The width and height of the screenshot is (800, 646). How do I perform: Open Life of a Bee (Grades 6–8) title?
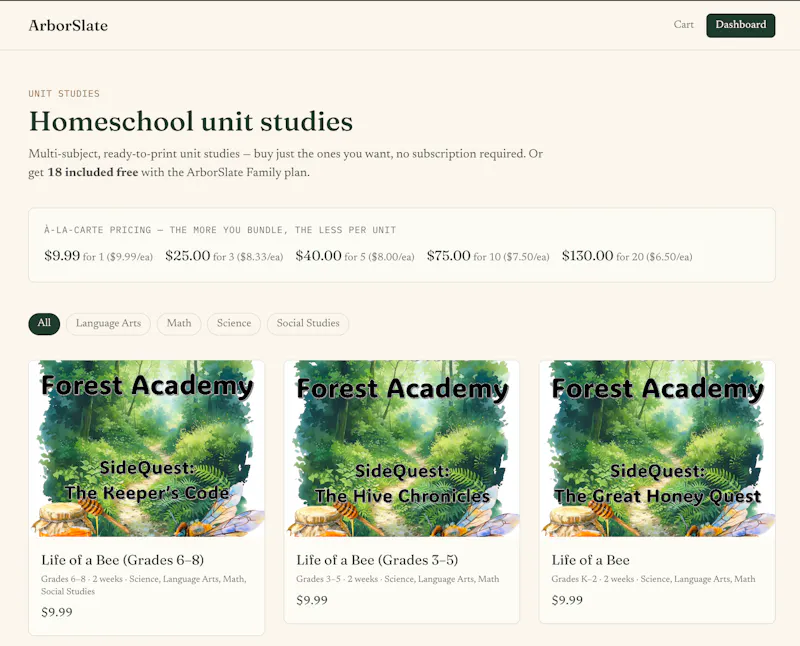(x=122, y=560)
